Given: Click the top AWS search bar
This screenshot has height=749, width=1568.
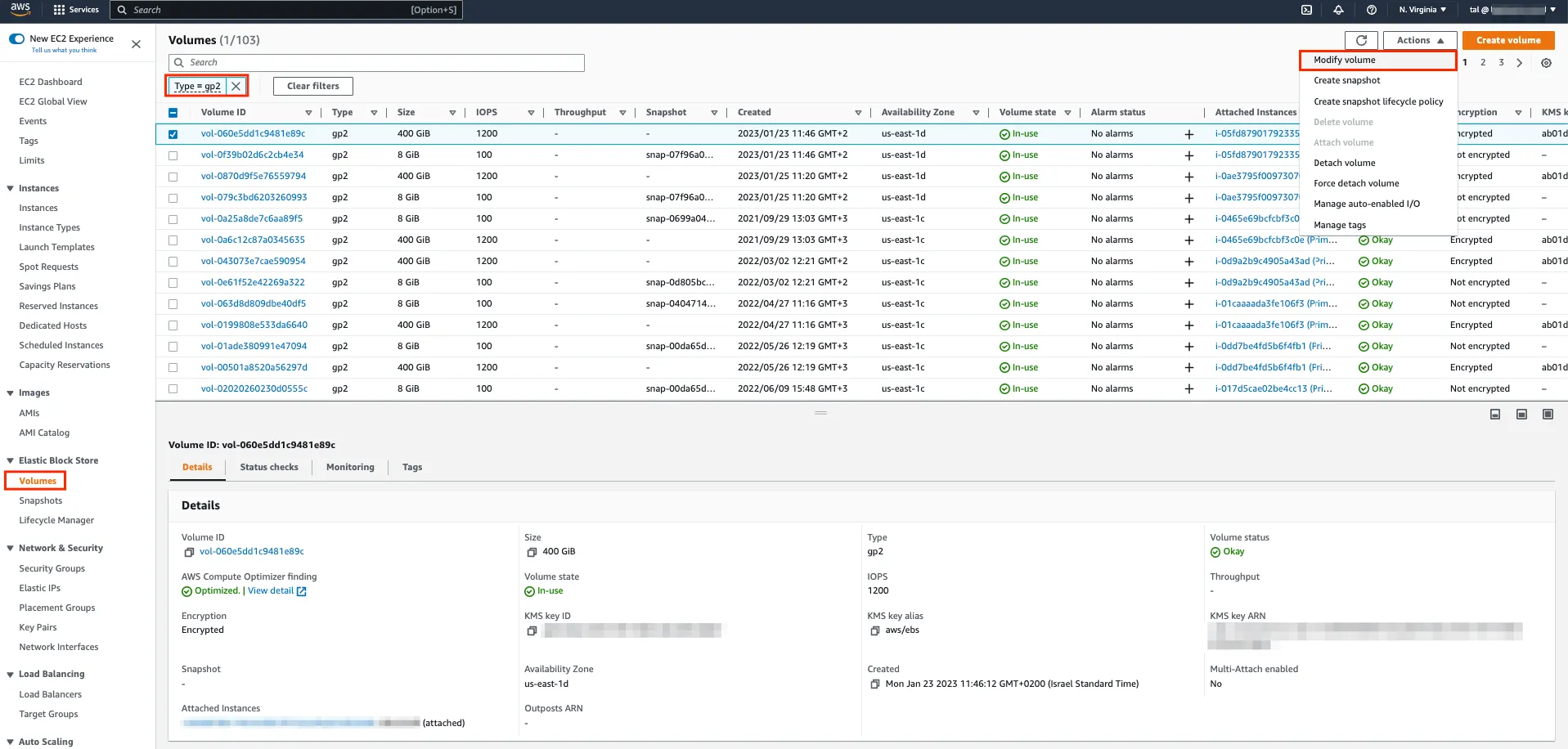Looking at the screenshot, I should [x=286, y=10].
